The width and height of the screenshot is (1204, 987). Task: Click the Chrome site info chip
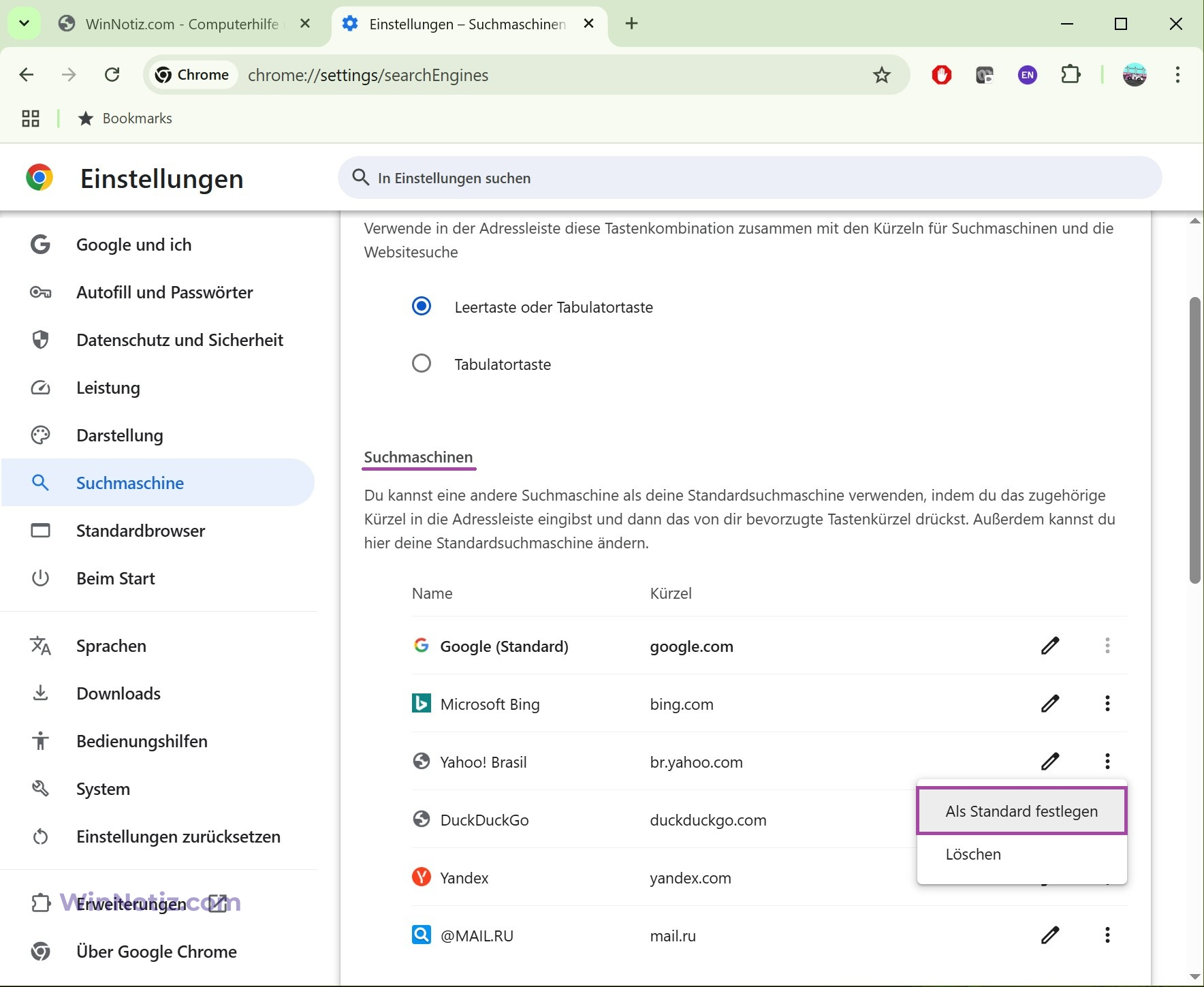click(193, 75)
